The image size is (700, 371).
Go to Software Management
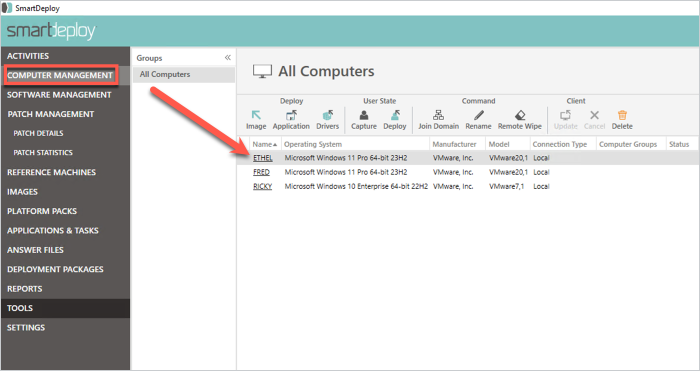coord(59,95)
